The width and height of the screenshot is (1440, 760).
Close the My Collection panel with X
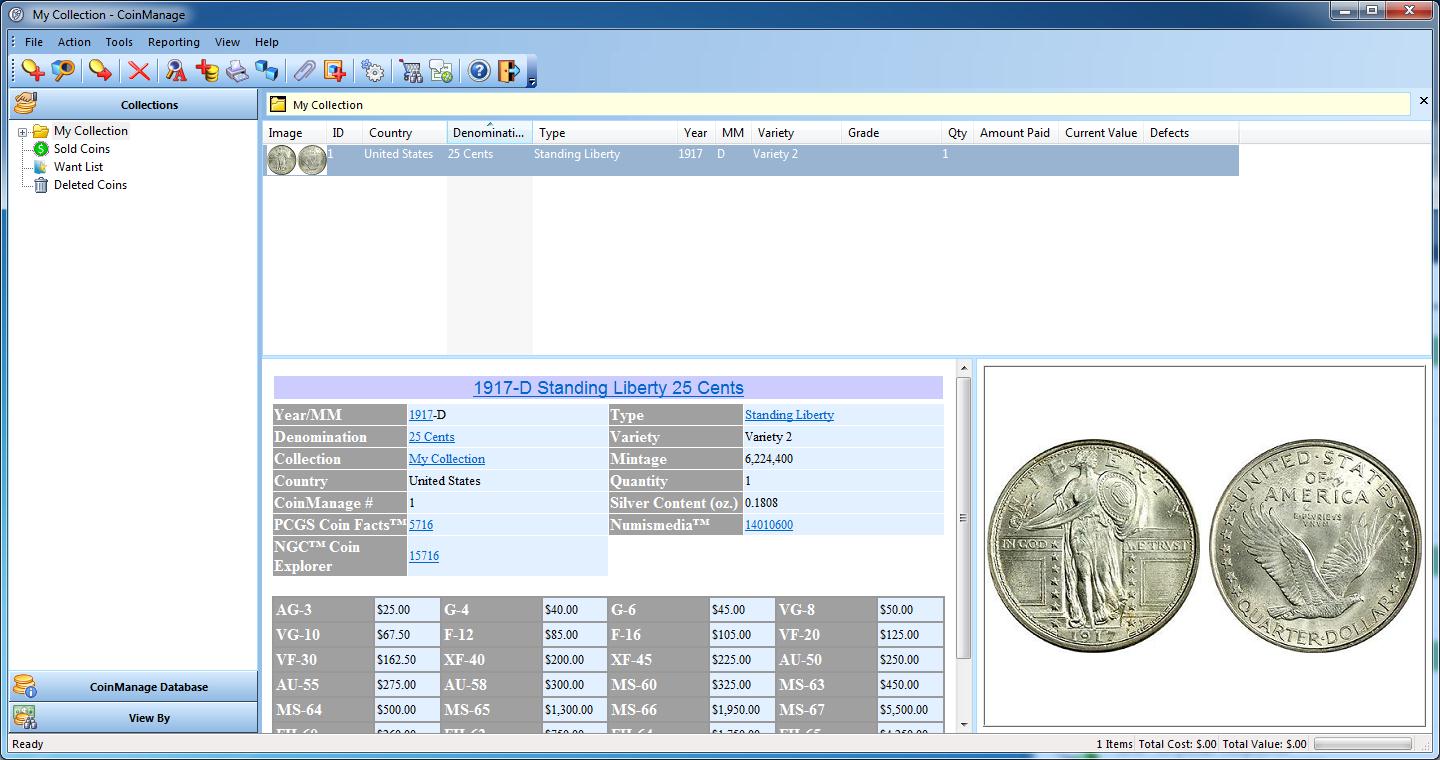click(x=1424, y=101)
